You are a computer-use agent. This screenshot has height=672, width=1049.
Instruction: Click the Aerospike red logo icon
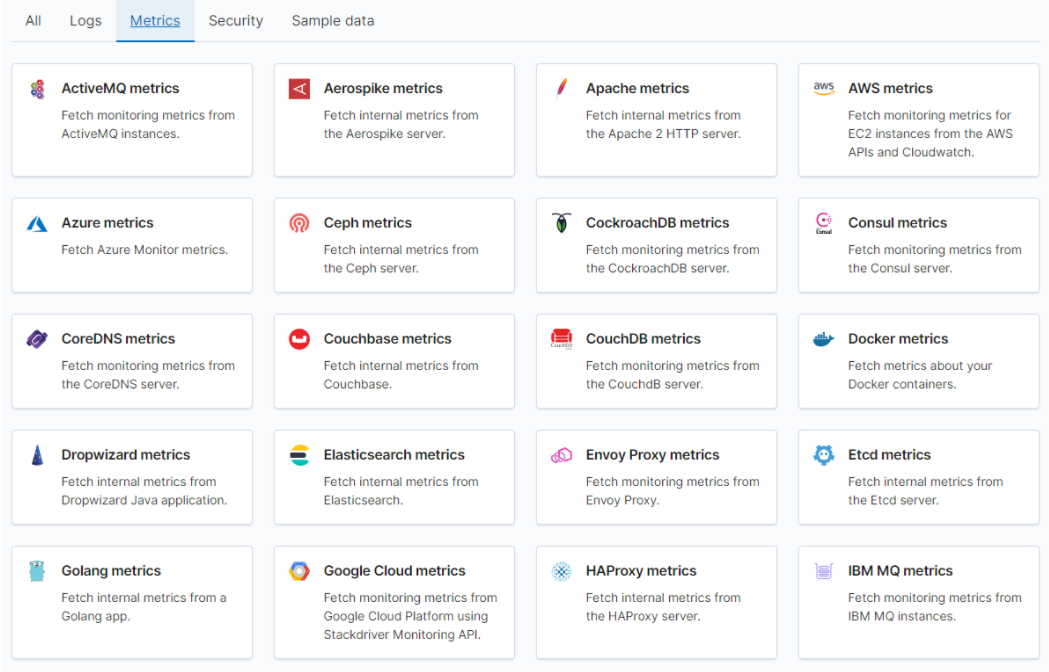click(x=299, y=89)
